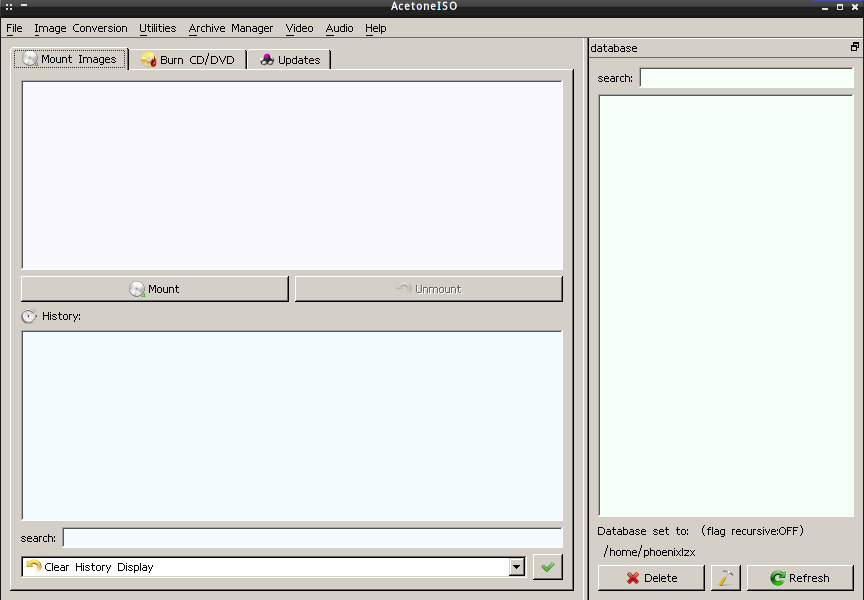The width and height of the screenshot is (864, 600).
Task: Open the Image Conversion menu
Action: pyautogui.click(x=80, y=28)
